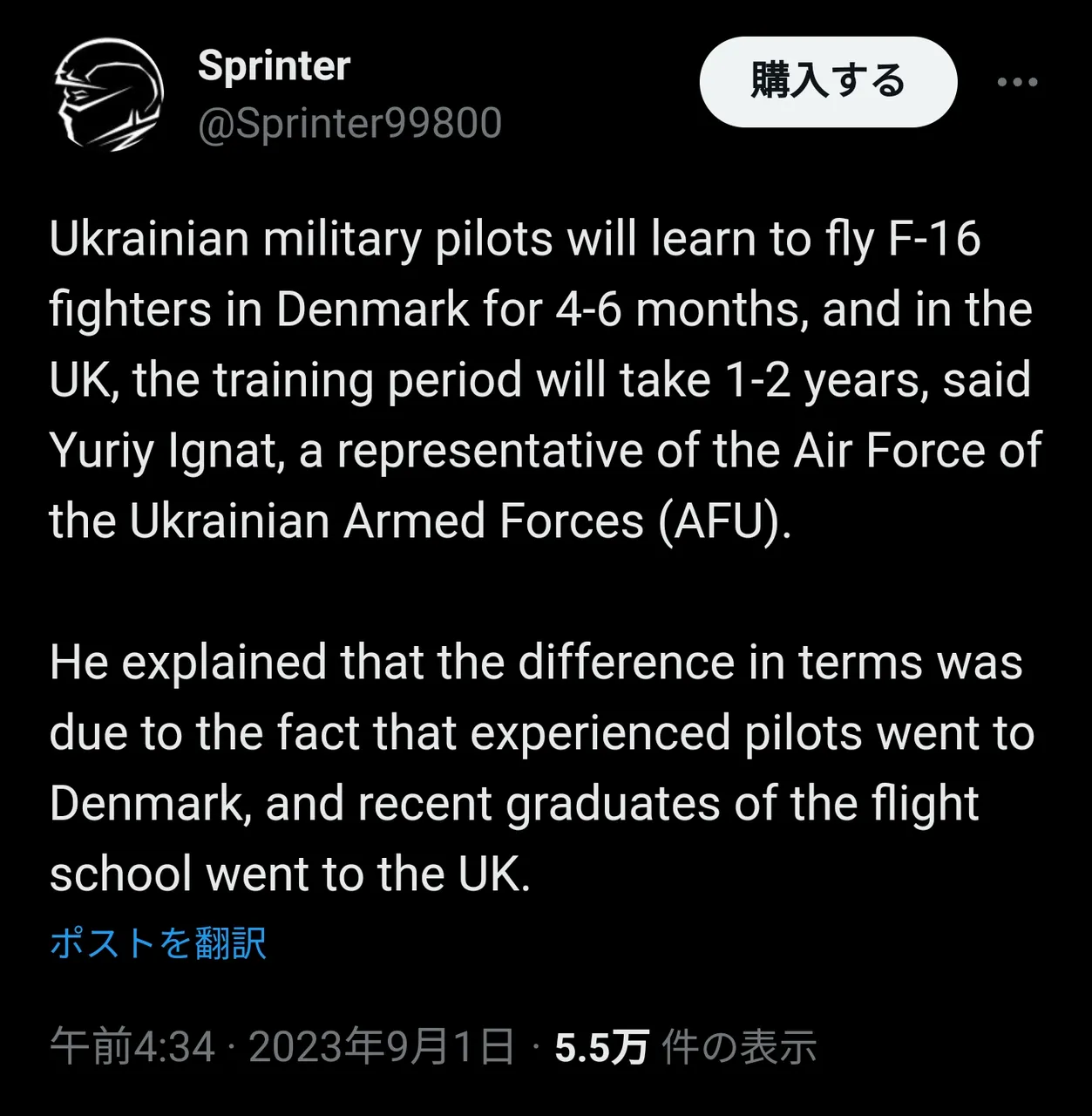Click the @Sprinter99800 handle

(x=349, y=124)
